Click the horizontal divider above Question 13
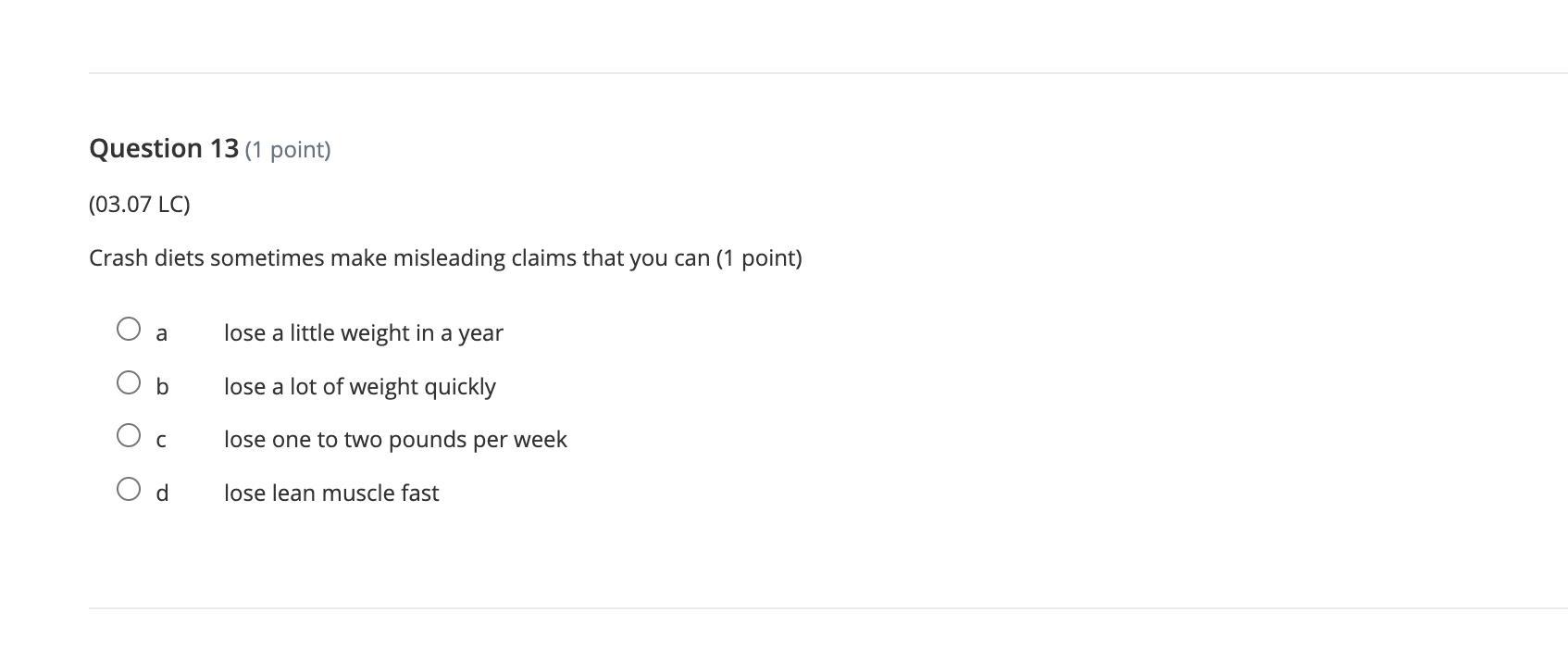 [828, 72]
